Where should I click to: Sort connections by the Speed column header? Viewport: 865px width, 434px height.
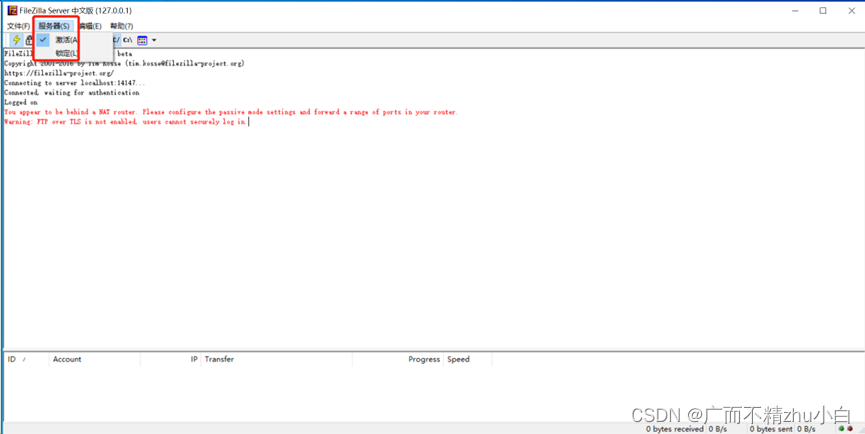click(467, 359)
